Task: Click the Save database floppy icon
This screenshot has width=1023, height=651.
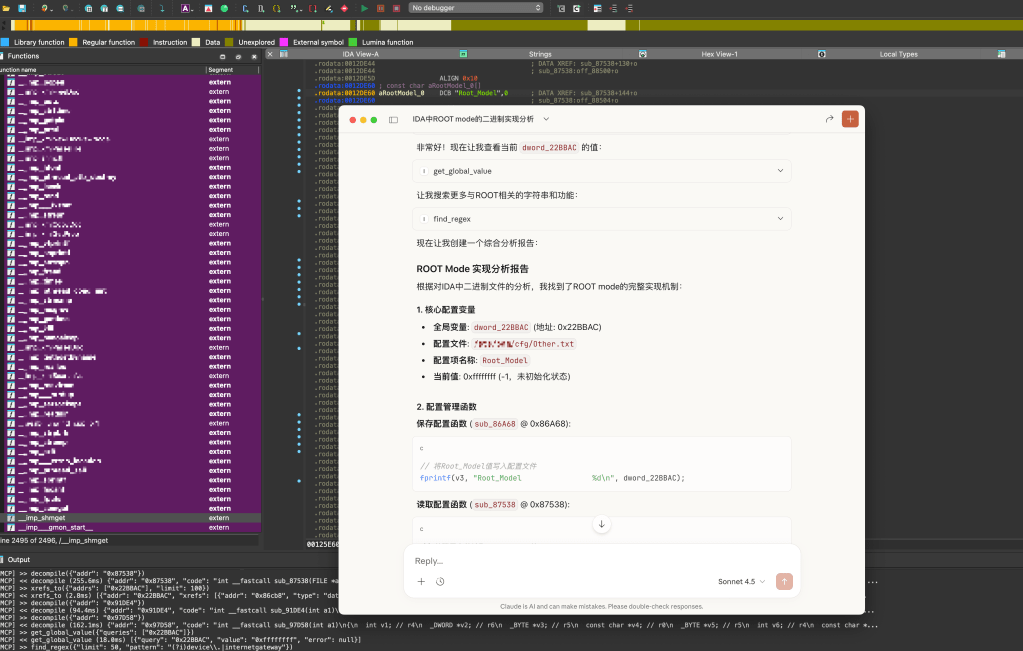Action: 21,8
